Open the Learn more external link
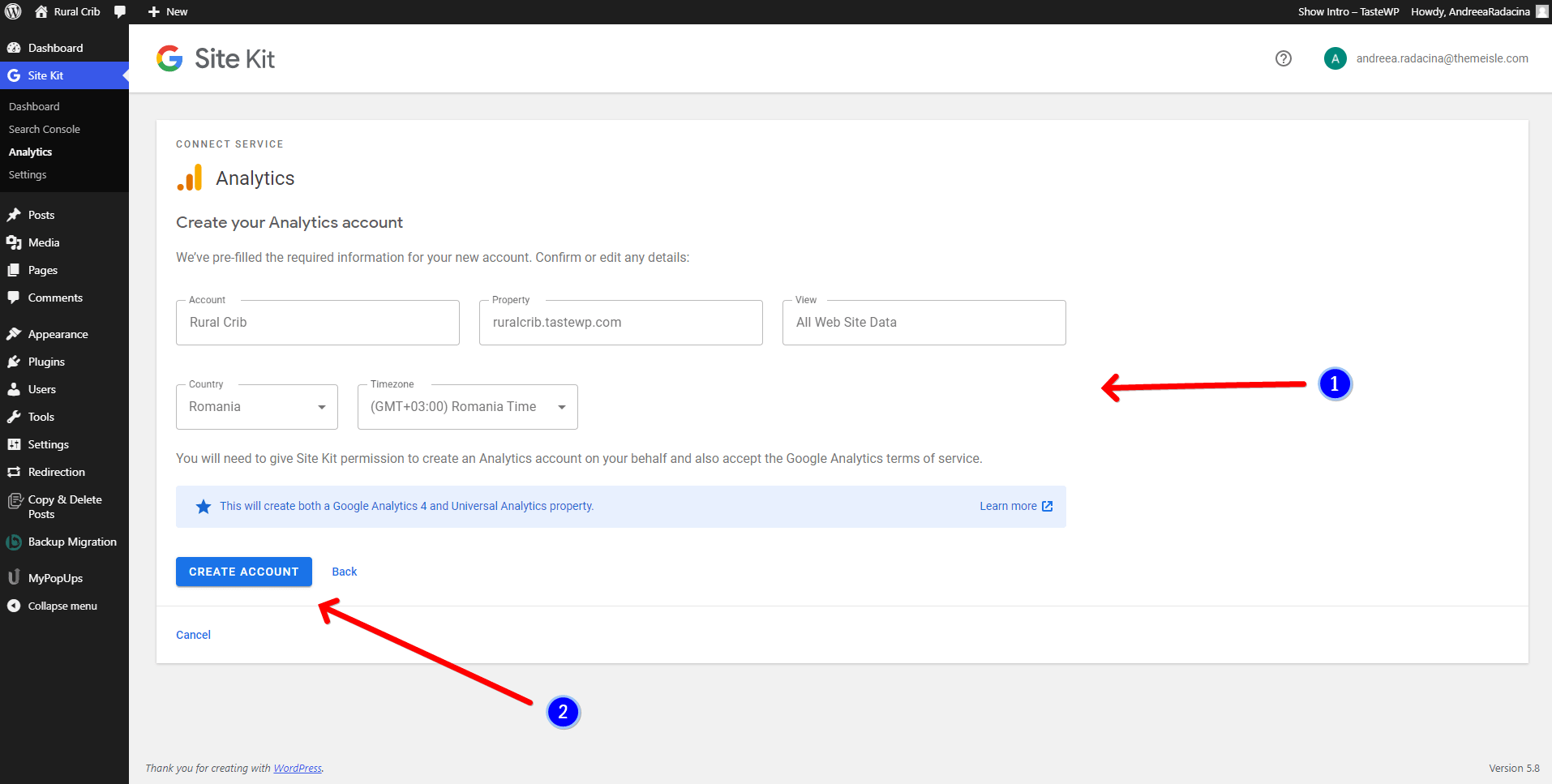 1015,506
